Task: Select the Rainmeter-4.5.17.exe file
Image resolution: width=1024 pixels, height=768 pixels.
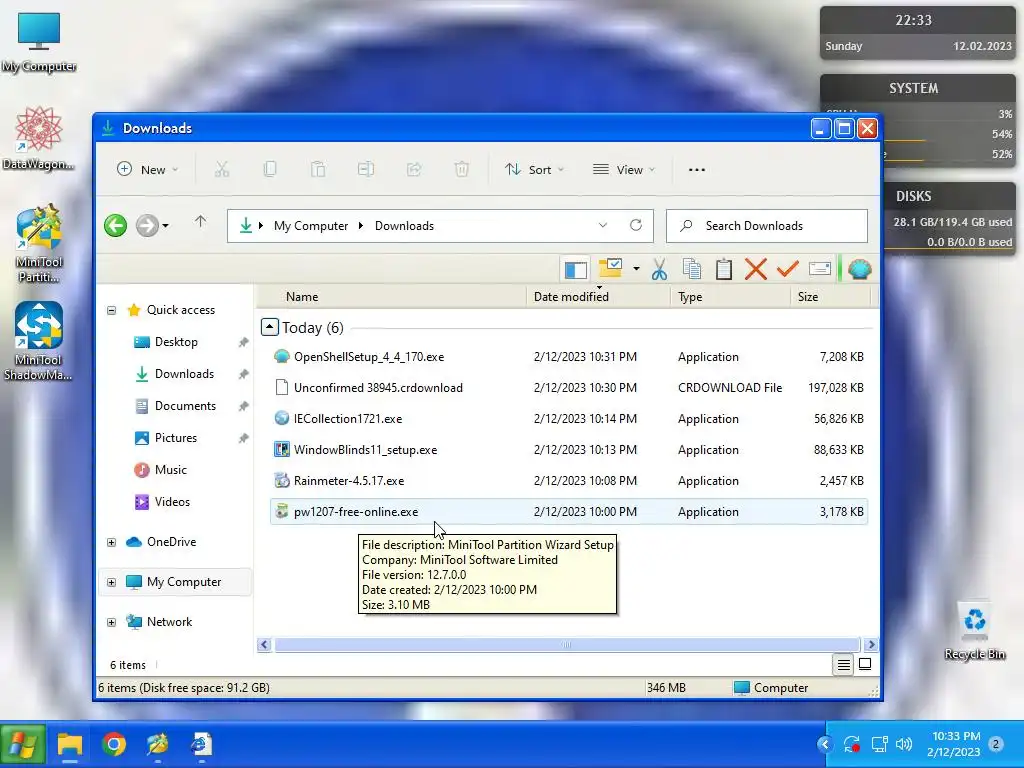Action: pyautogui.click(x=568, y=481)
